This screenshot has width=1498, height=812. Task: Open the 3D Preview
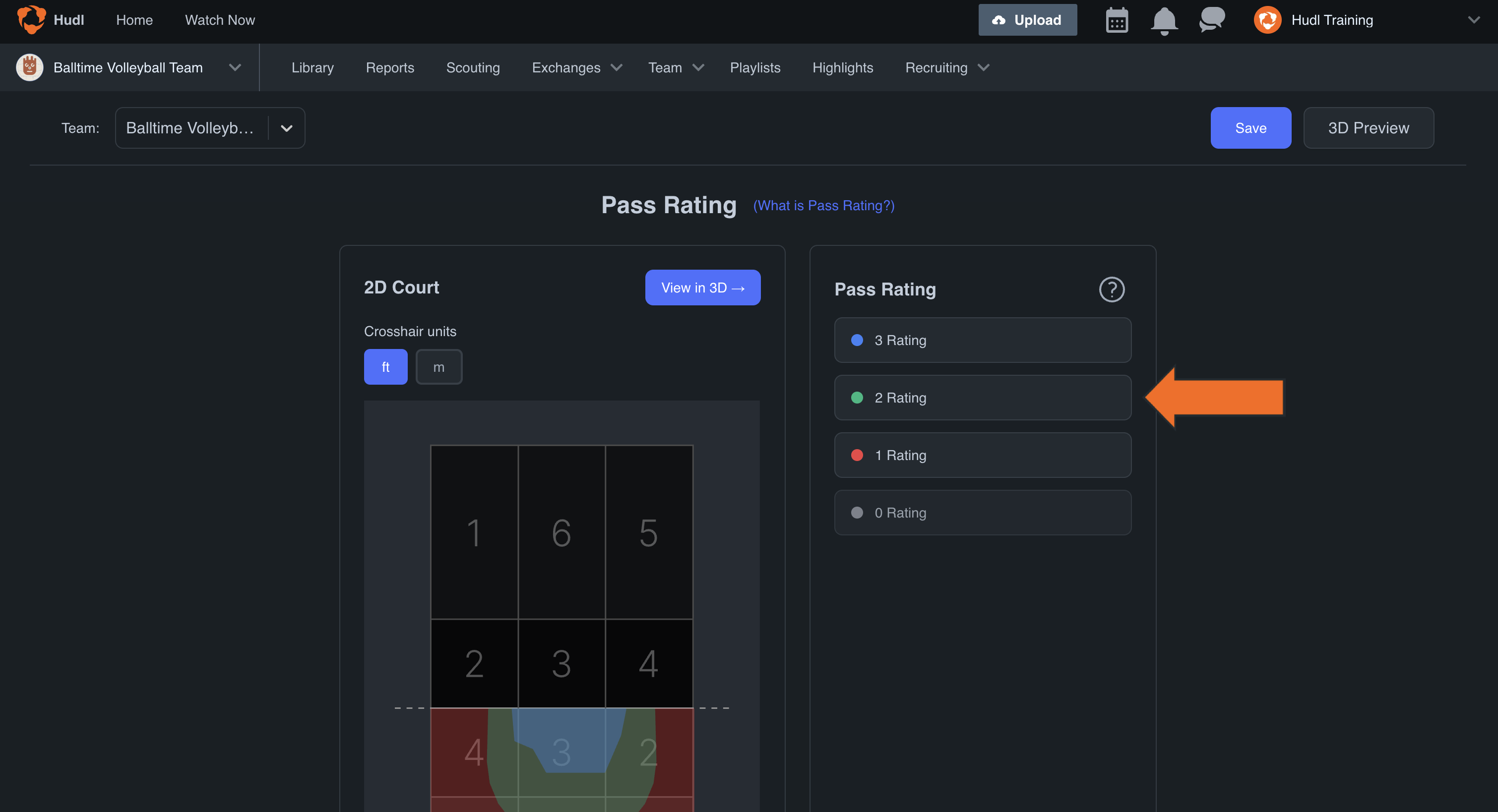[1369, 128]
